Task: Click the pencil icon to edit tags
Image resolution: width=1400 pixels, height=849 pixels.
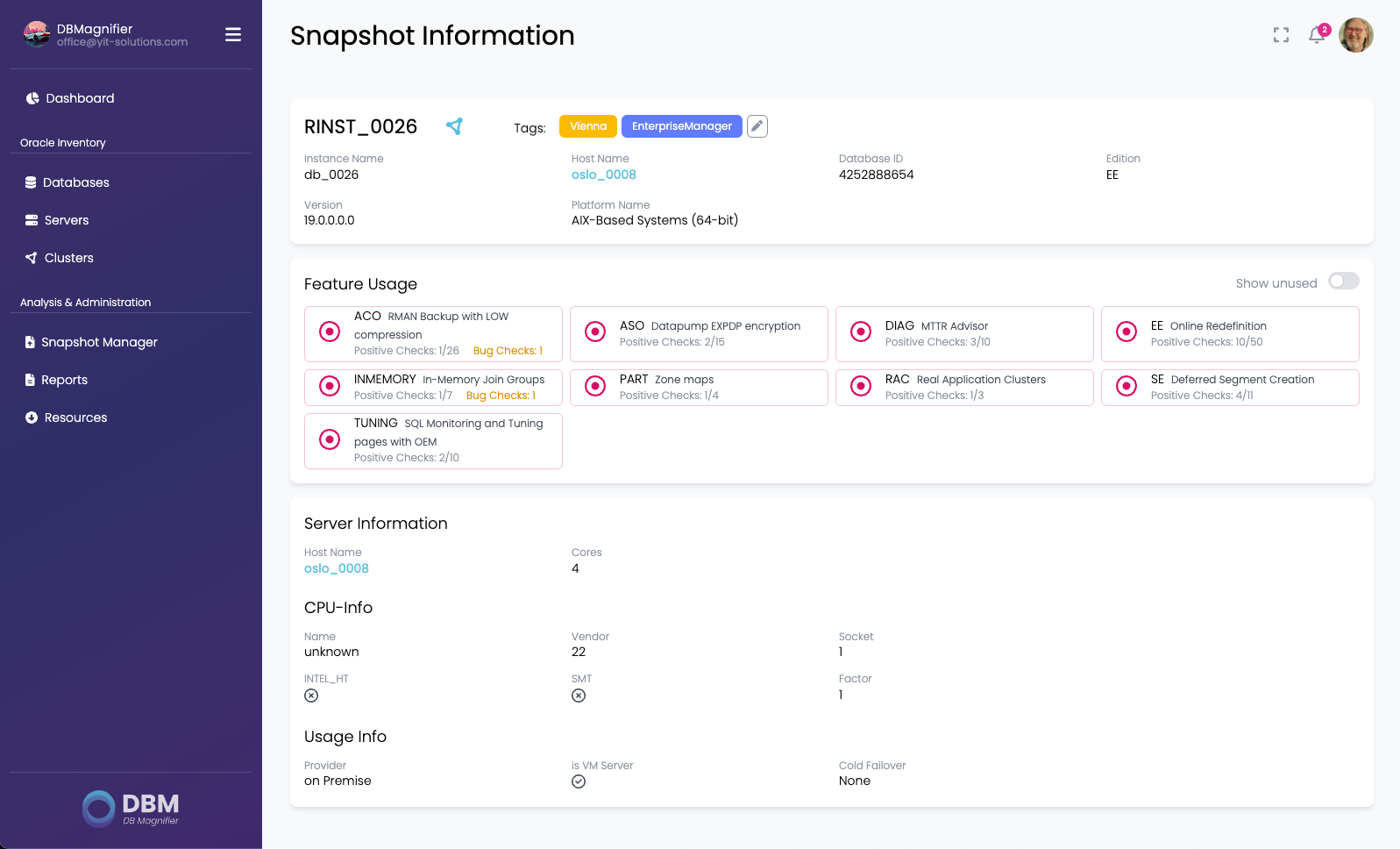Action: pyautogui.click(x=757, y=126)
